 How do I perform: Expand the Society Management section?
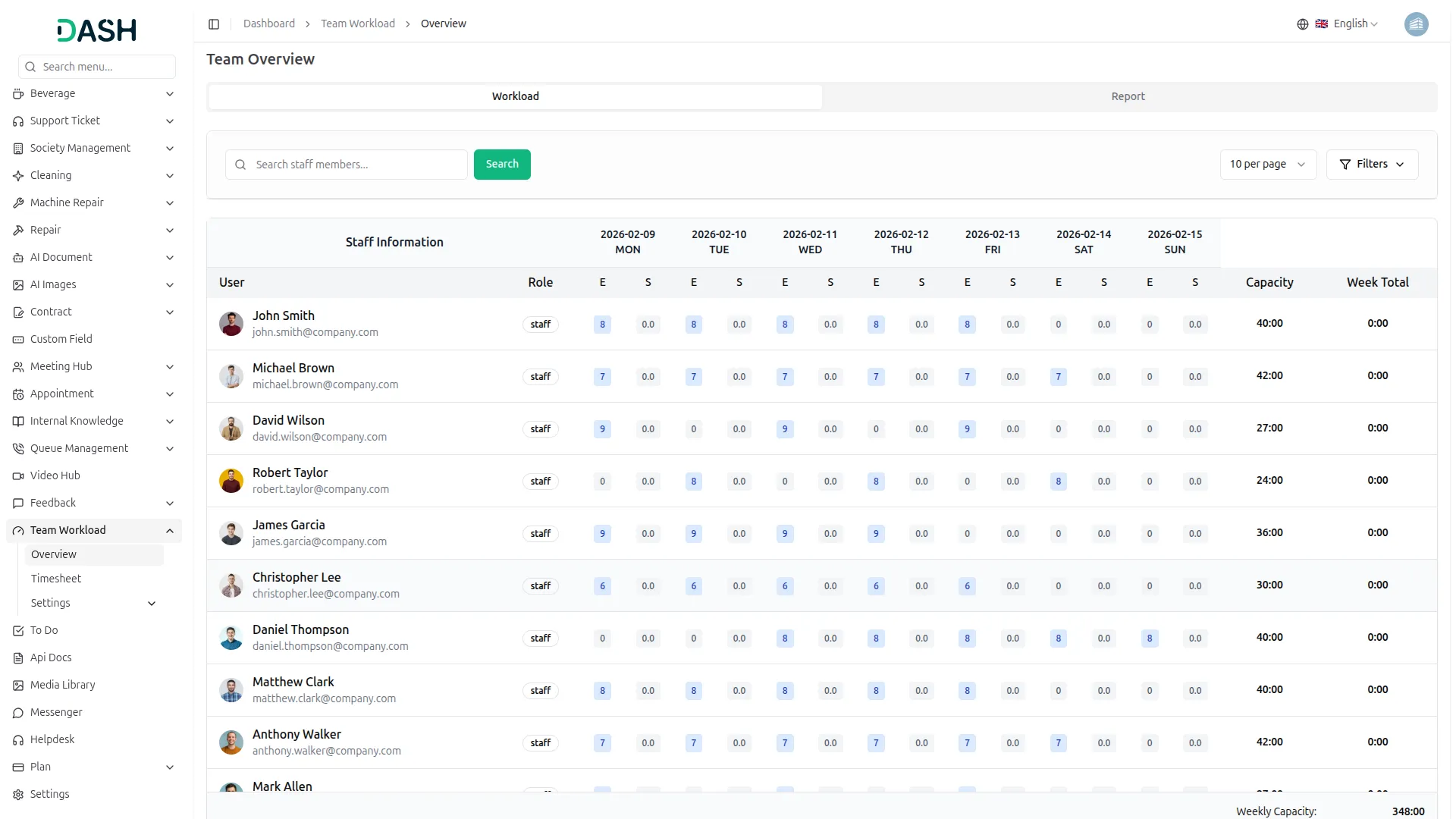coord(94,149)
